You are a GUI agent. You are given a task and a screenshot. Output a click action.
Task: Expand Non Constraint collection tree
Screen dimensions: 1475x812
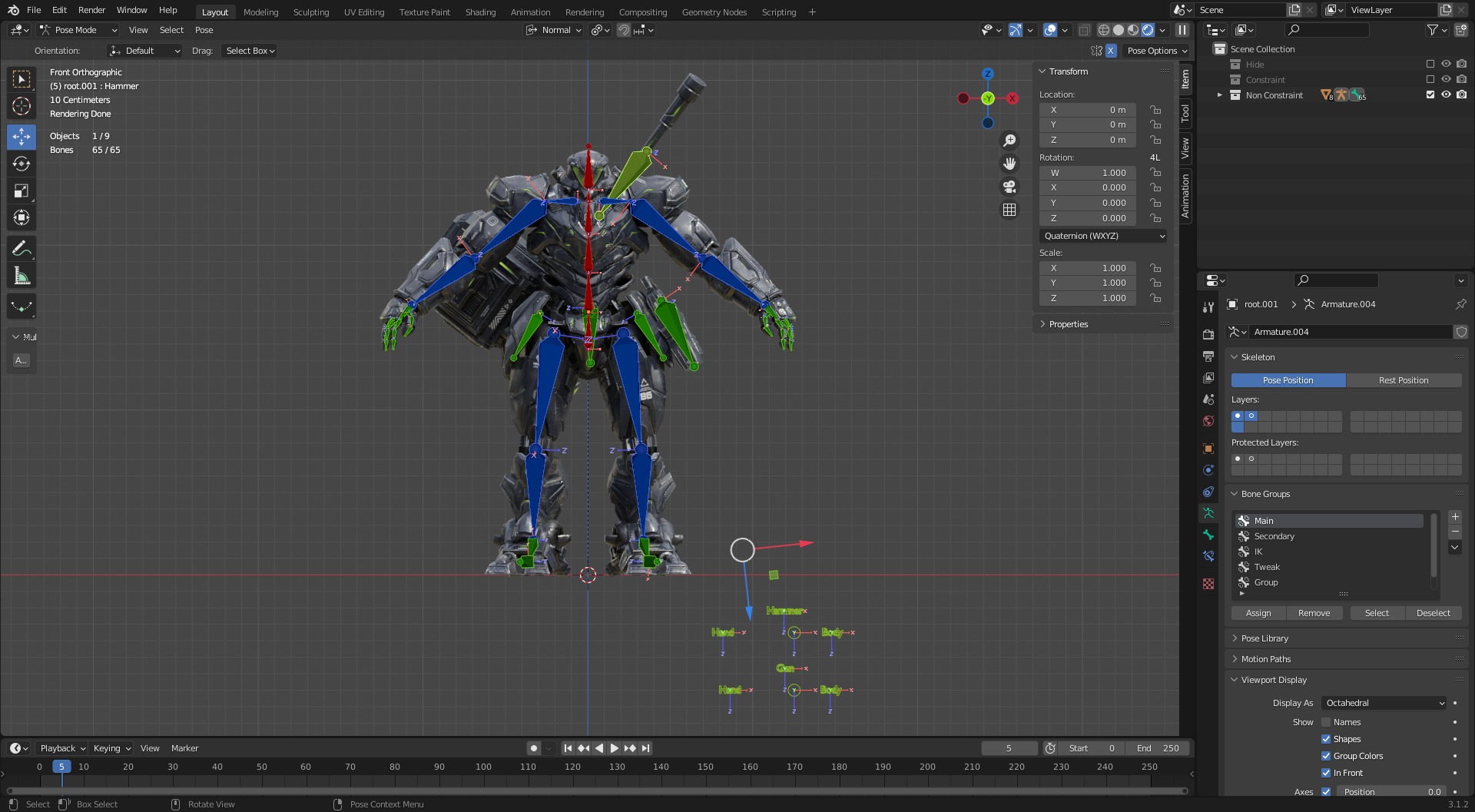click(1219, 95)
